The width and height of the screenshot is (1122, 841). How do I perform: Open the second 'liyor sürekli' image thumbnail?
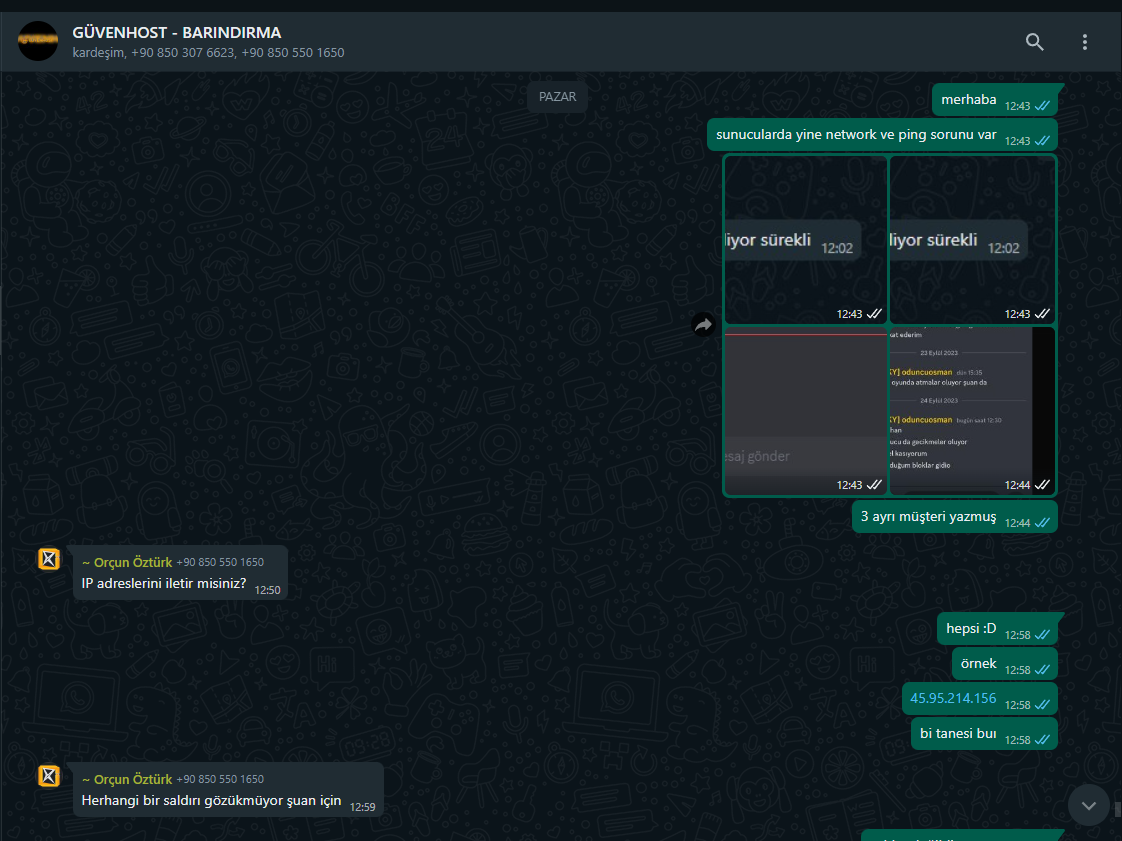(972, 240)
